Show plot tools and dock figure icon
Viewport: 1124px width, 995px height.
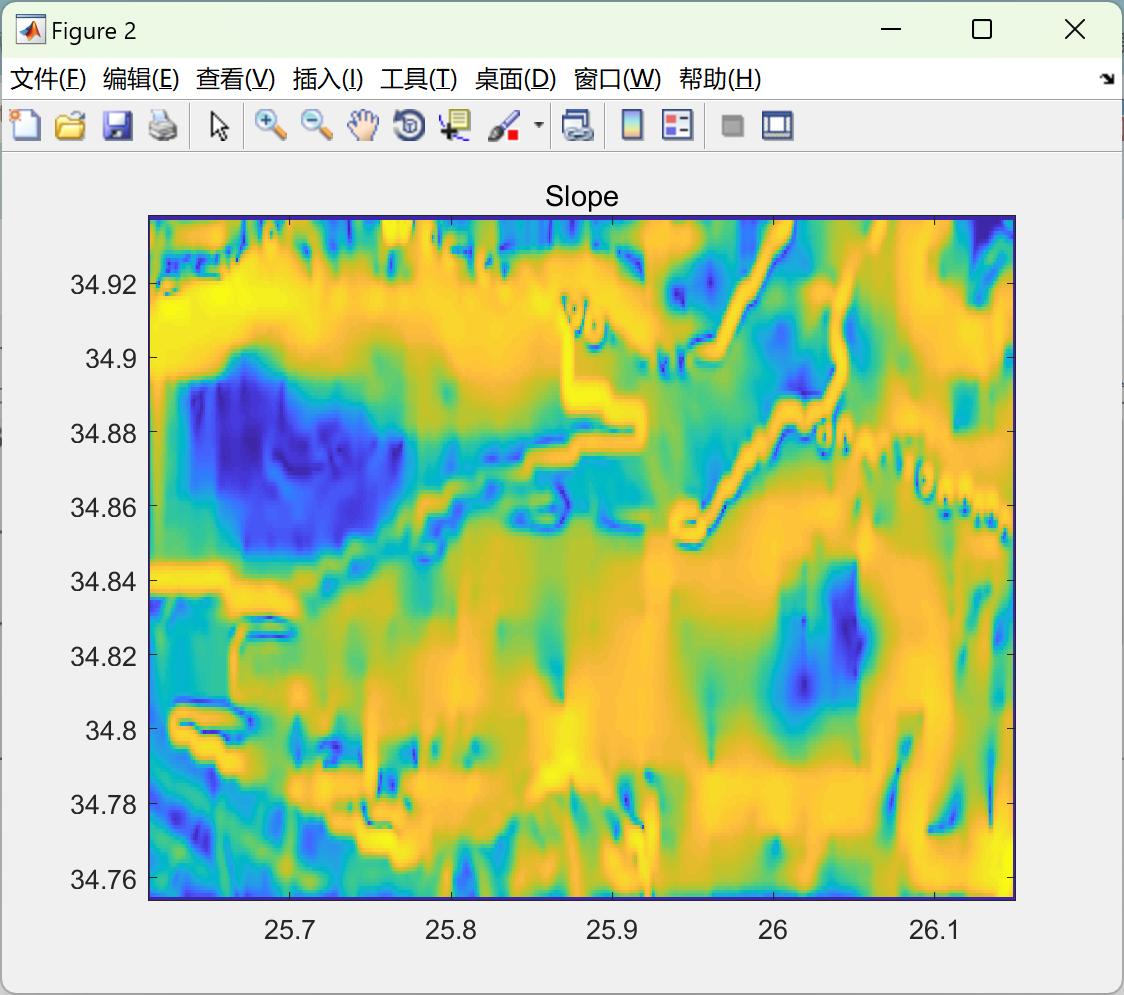point(777,125)
